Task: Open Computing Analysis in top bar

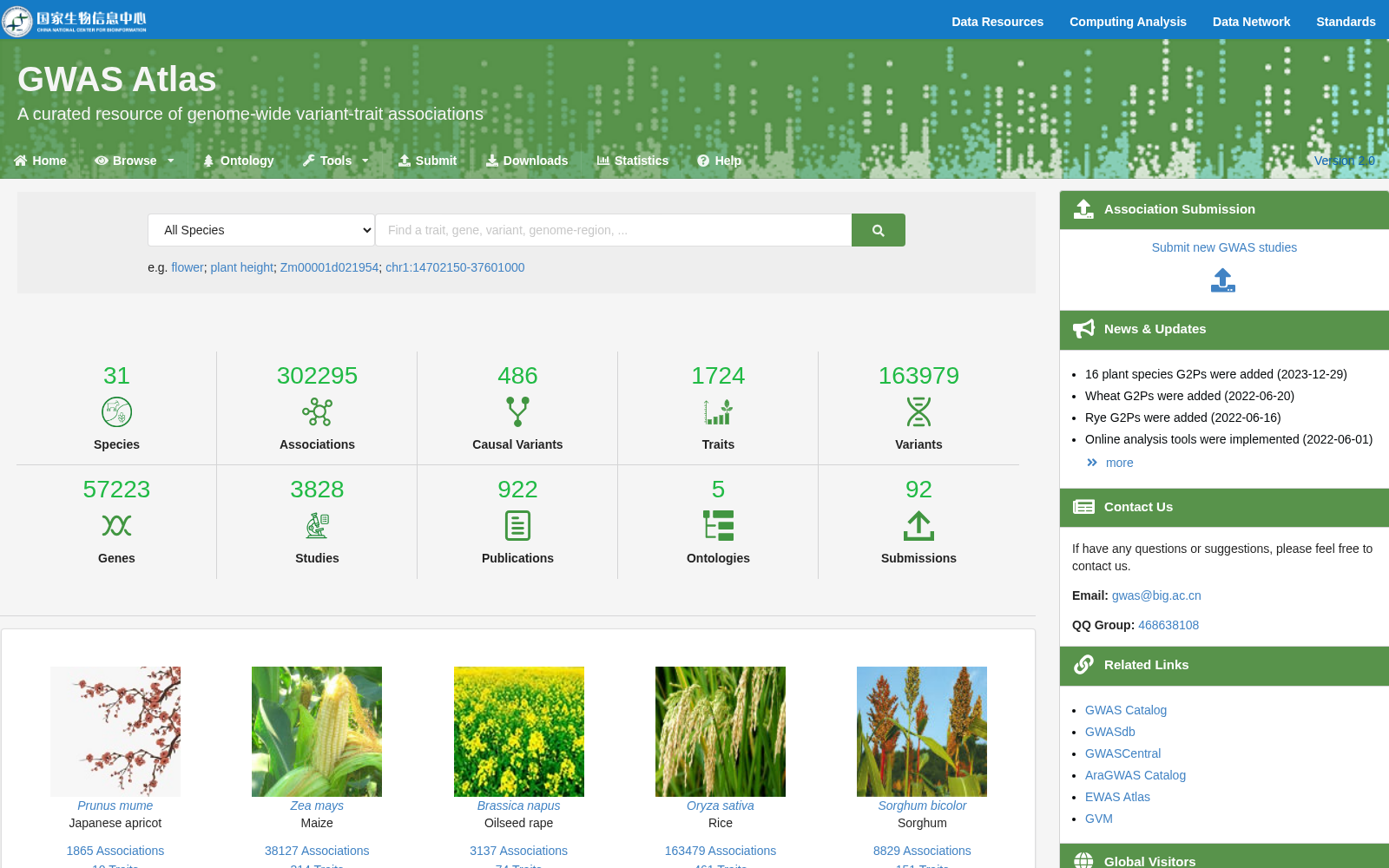Action: point(1128,22)
